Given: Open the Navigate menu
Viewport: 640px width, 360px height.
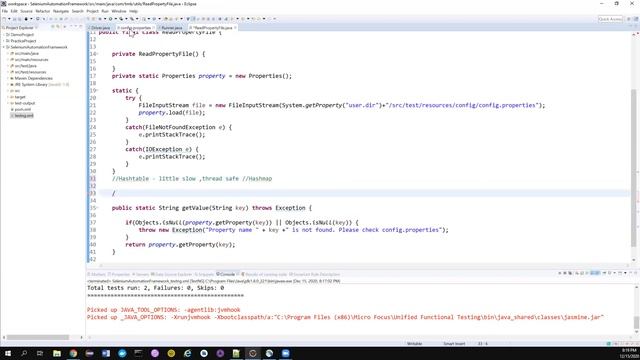Looking at the screenshot, I should (61, 11).
